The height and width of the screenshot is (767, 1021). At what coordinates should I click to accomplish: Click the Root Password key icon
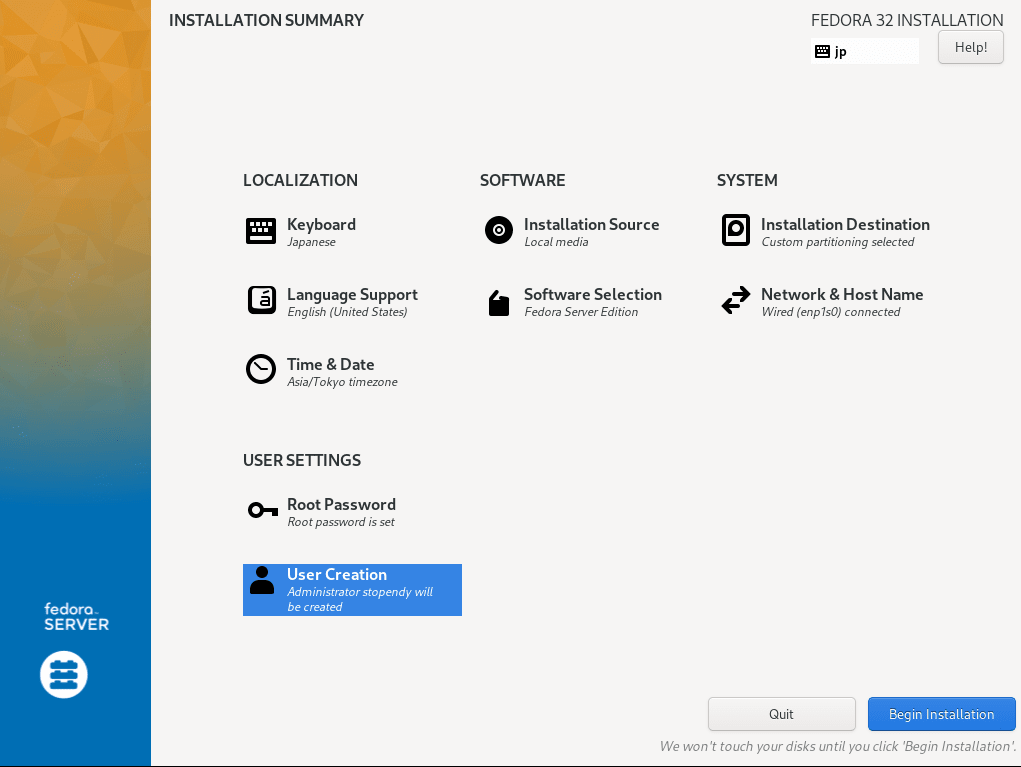[261, 510]
